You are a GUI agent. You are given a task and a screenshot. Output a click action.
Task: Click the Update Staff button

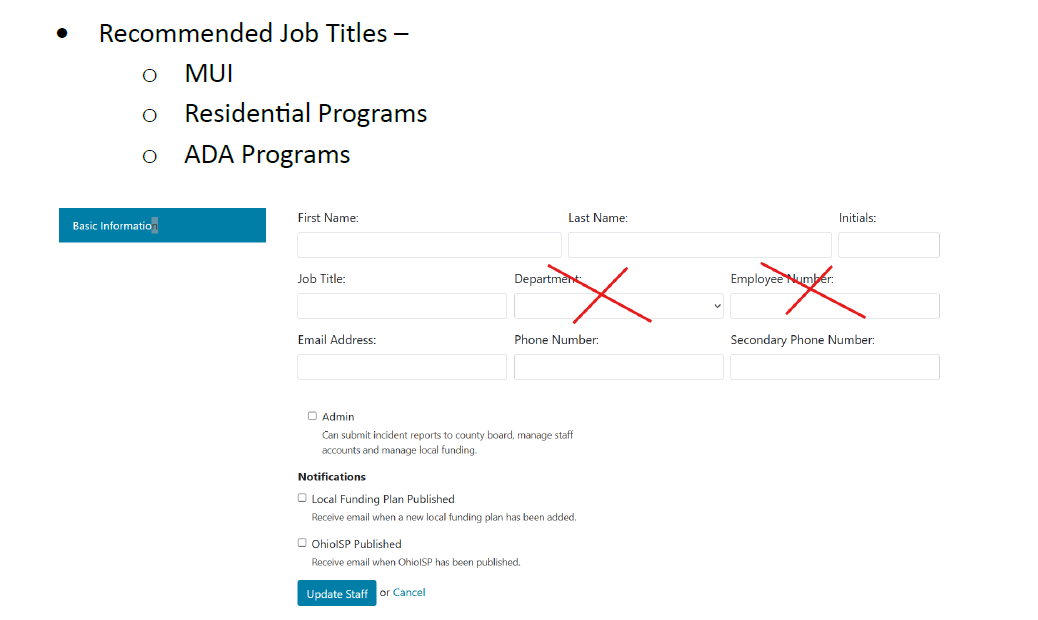(x=336, y=593)
